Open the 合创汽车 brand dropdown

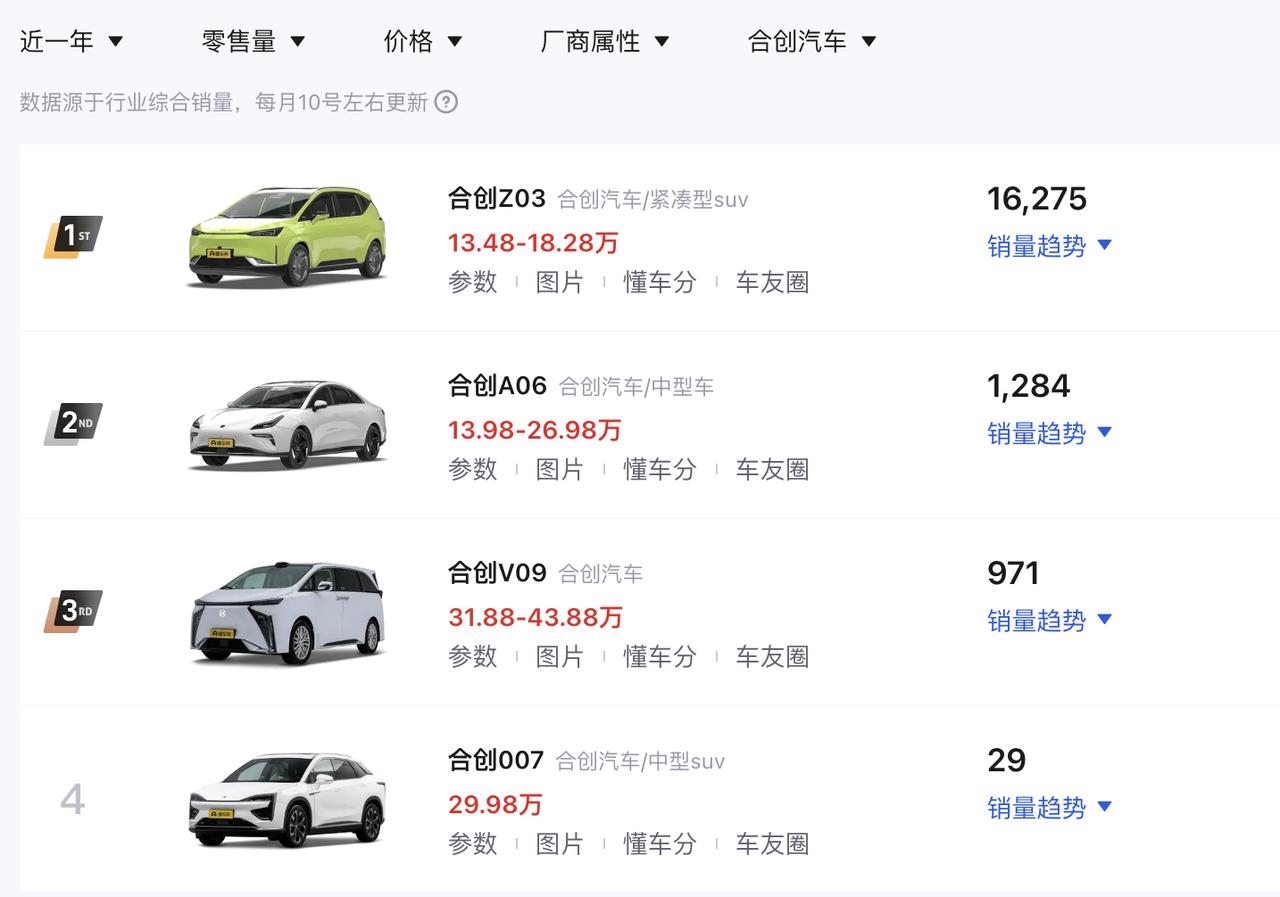[x=812, y=41]
